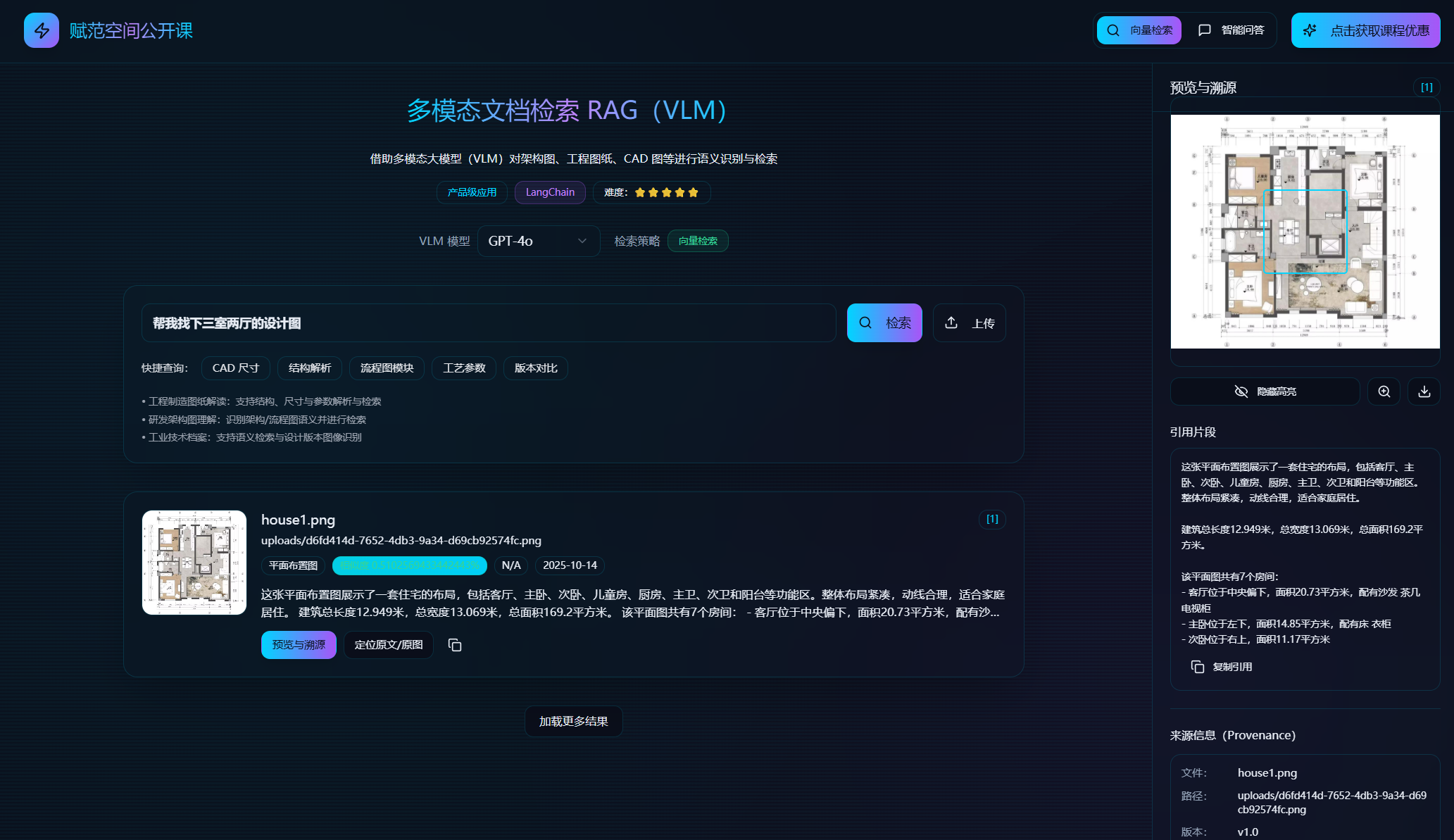Screen dimensions: 1454x840
Task: Download the previewed floor plan image
Action: [x=1424, y=391]
